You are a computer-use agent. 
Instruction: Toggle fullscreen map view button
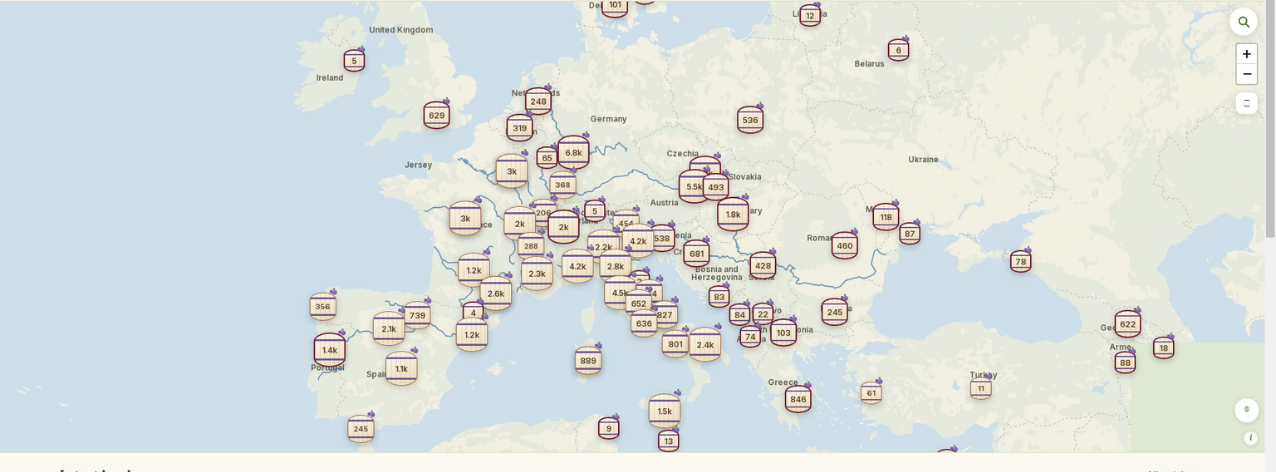pos(1246,103)
